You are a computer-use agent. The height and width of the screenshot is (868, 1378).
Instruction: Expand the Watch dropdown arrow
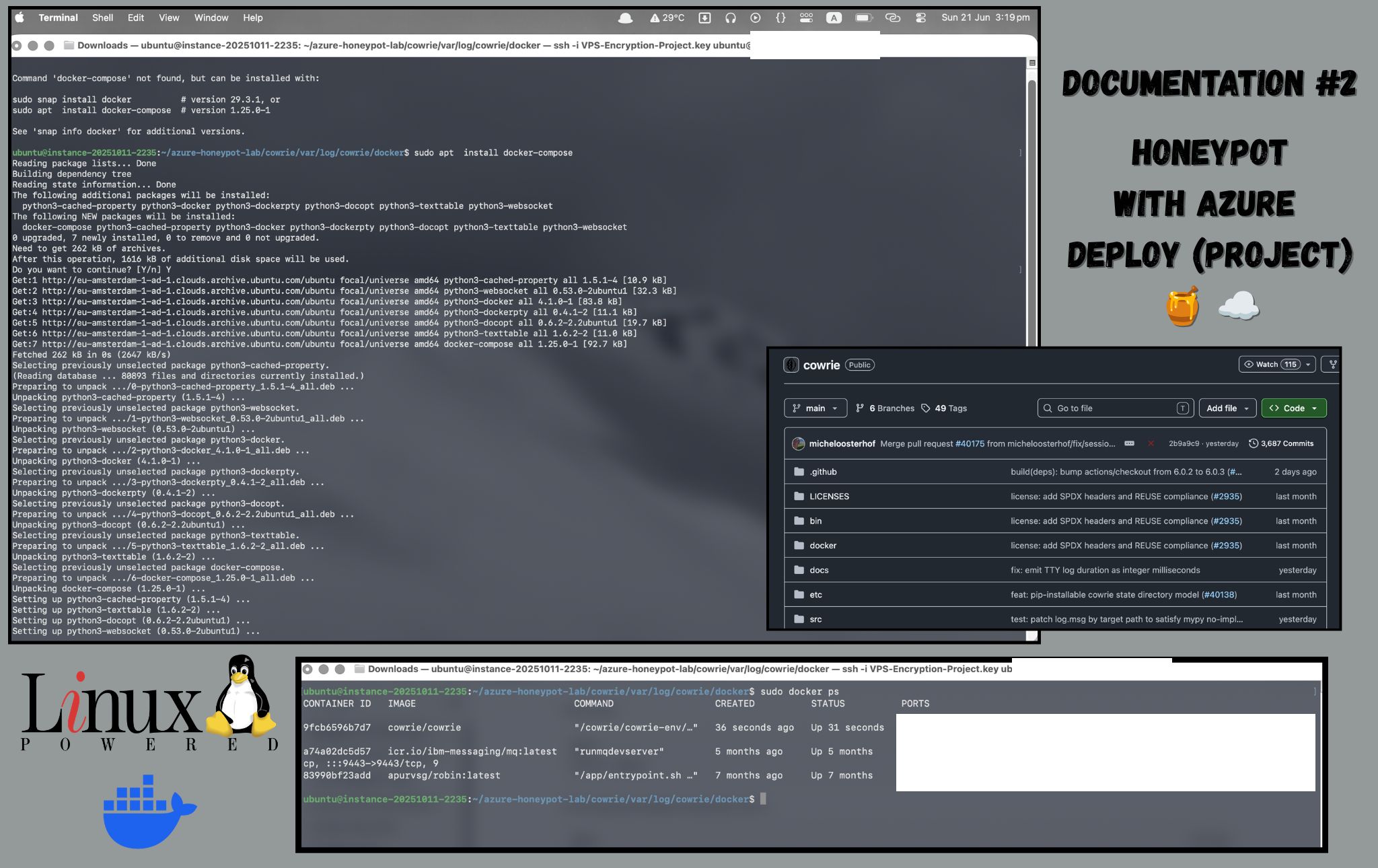coord(1308,364)
